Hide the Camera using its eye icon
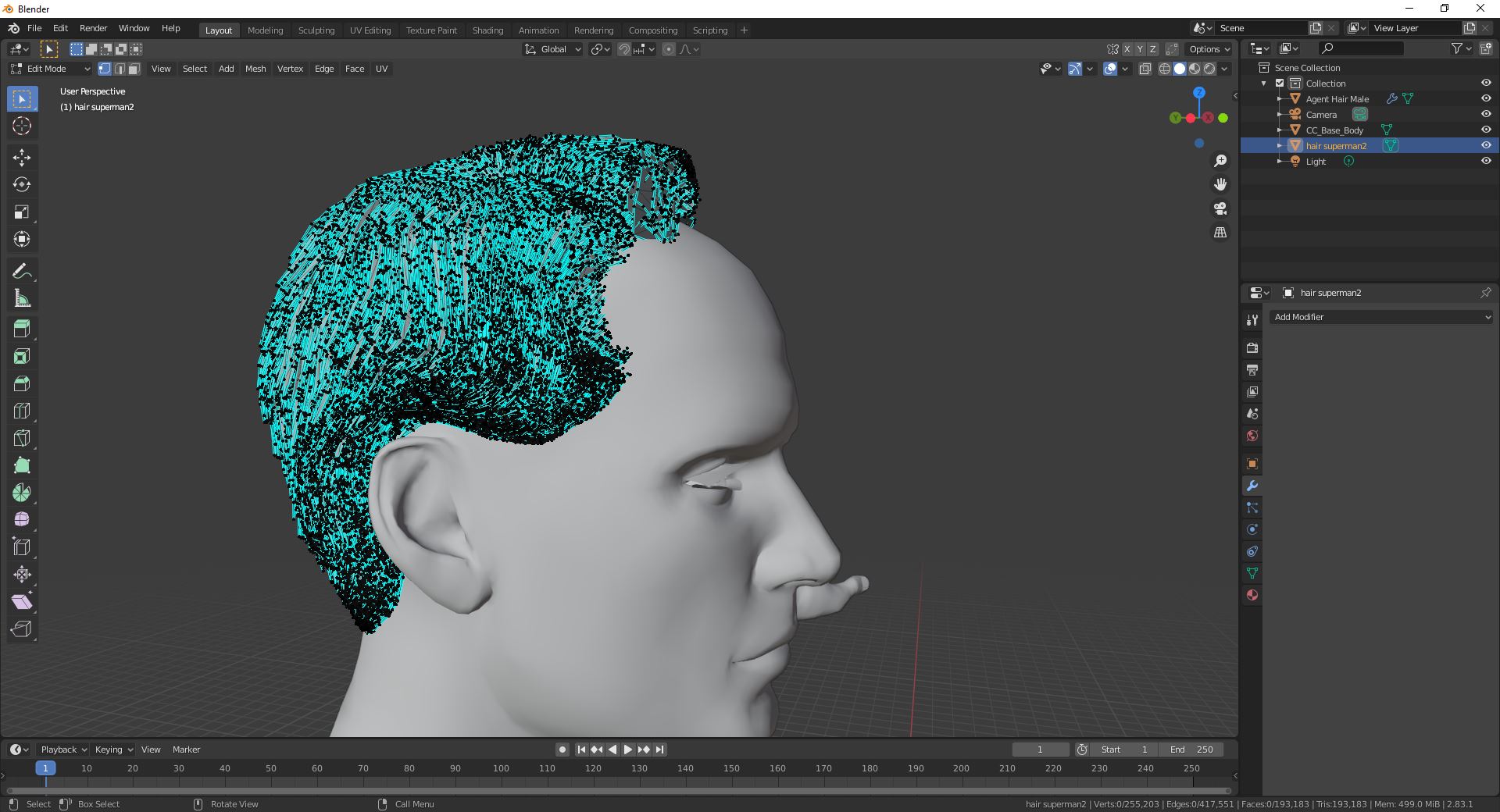Image resolution: width=1500 pixels, height=812 pixels. (1486, 114)
